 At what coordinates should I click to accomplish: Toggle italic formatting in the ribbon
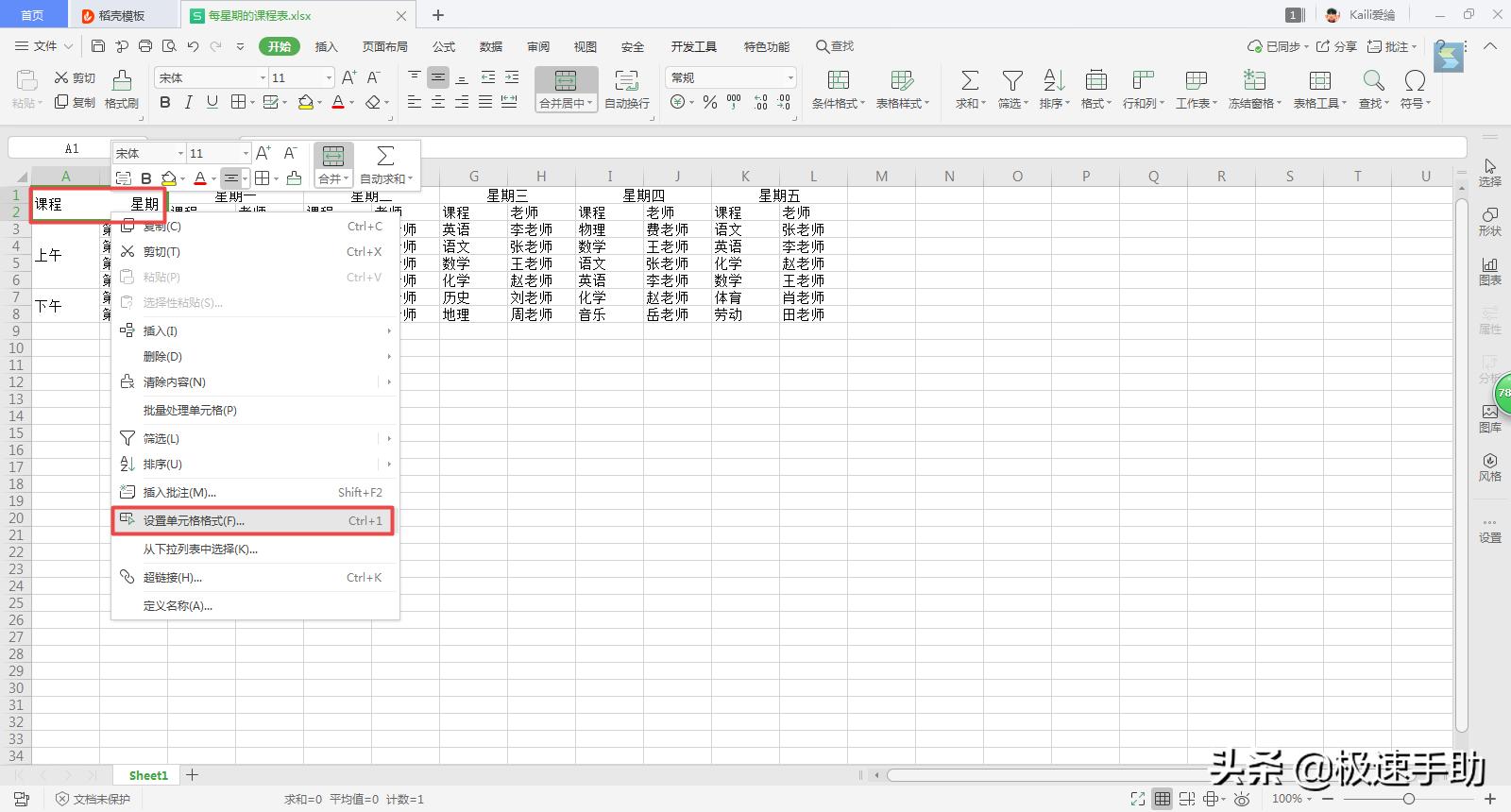click(x=189, y=102)
